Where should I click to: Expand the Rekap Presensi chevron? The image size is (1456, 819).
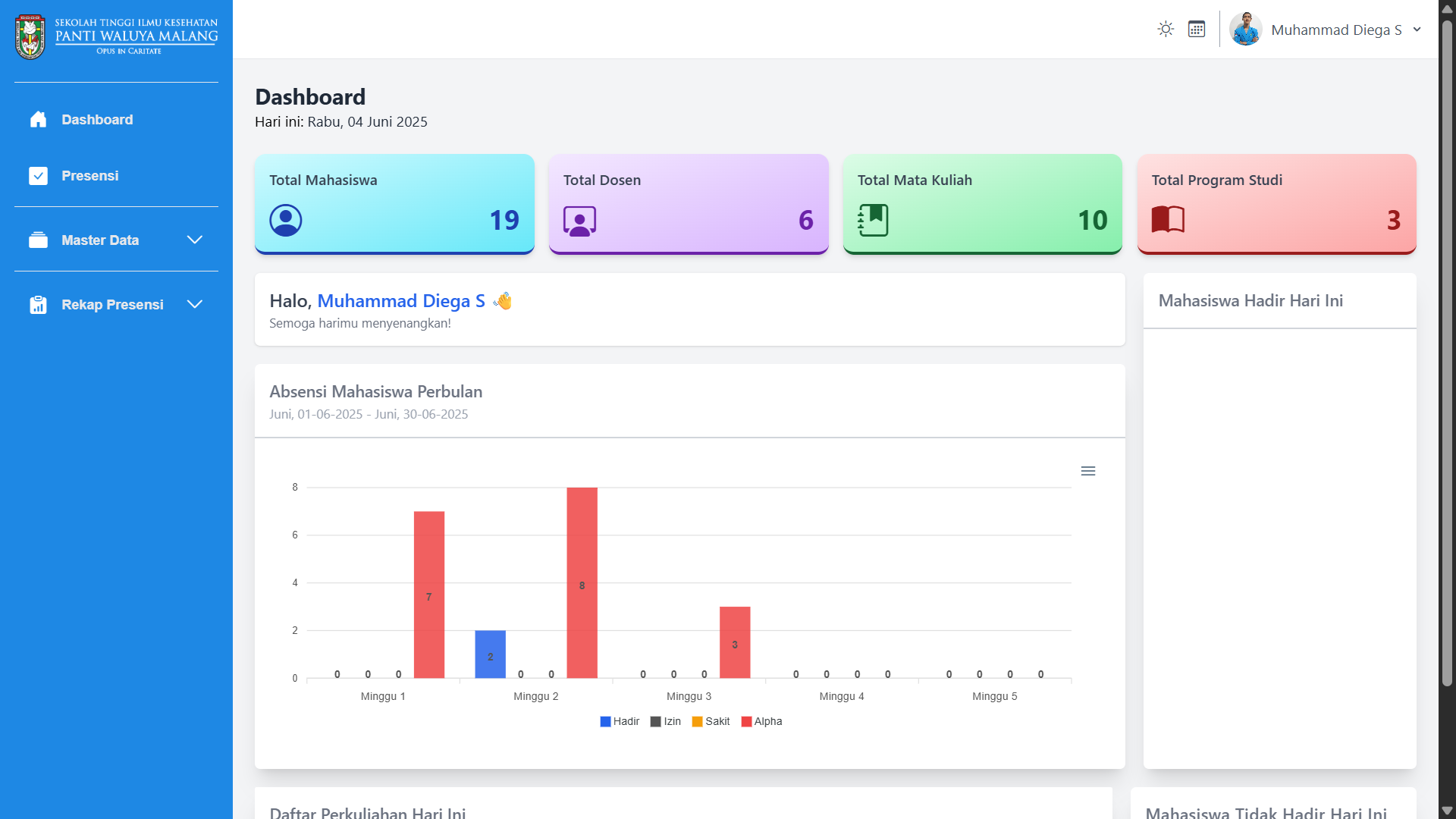(x=194, y=305)
